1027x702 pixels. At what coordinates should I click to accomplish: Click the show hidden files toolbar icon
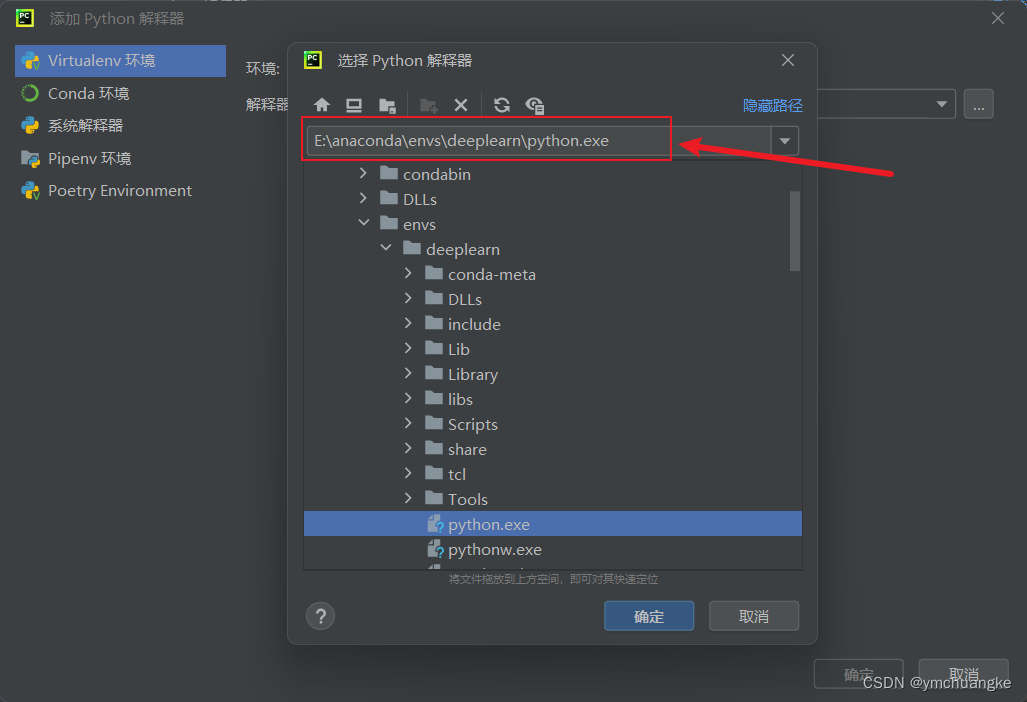coord(535,105)
